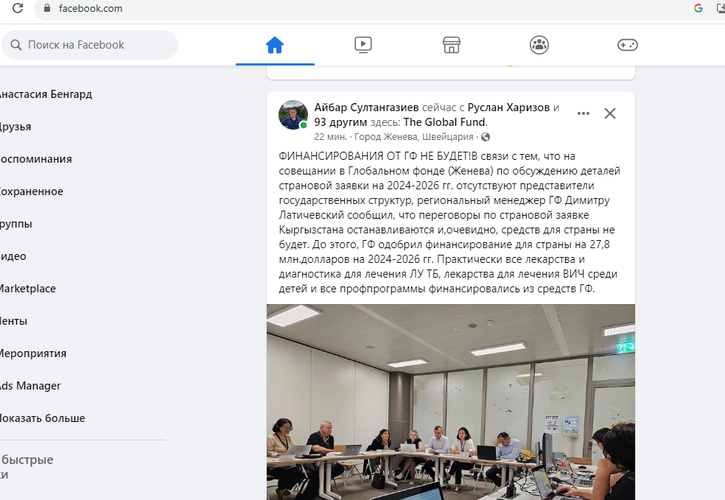Open post options three-dots menu

584,113
